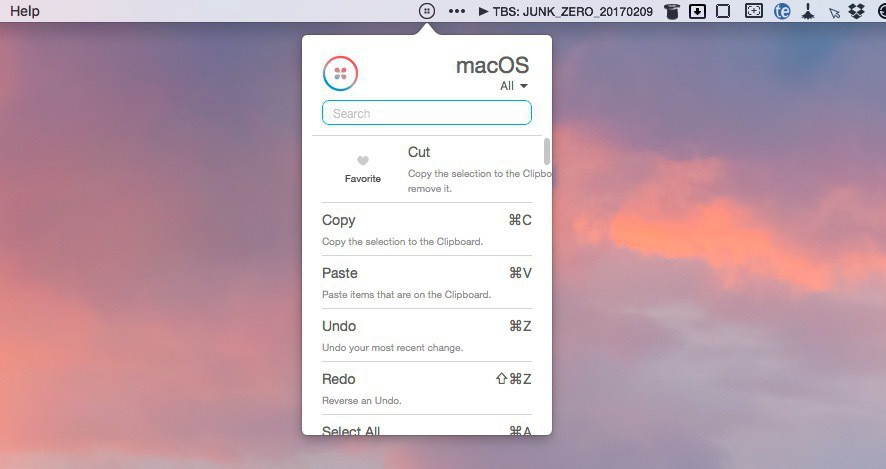The image size is (886, 469).
Task: Click the ⌘V shortcut label
Action: (x=520, y=273)
